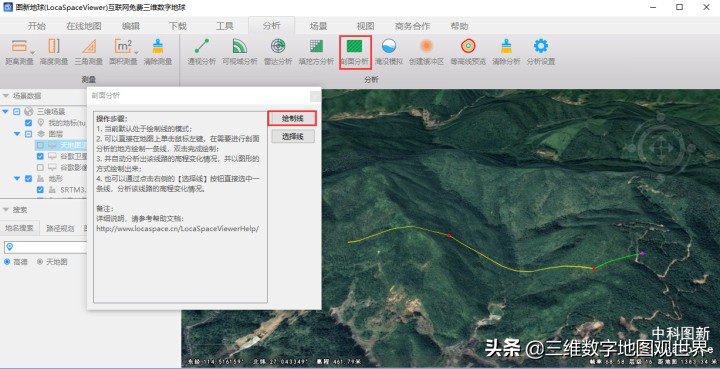This screenshot has width=720, height=369.
Task: Open the 面积测量 dropdown arrow
Action: pos(135,52)
